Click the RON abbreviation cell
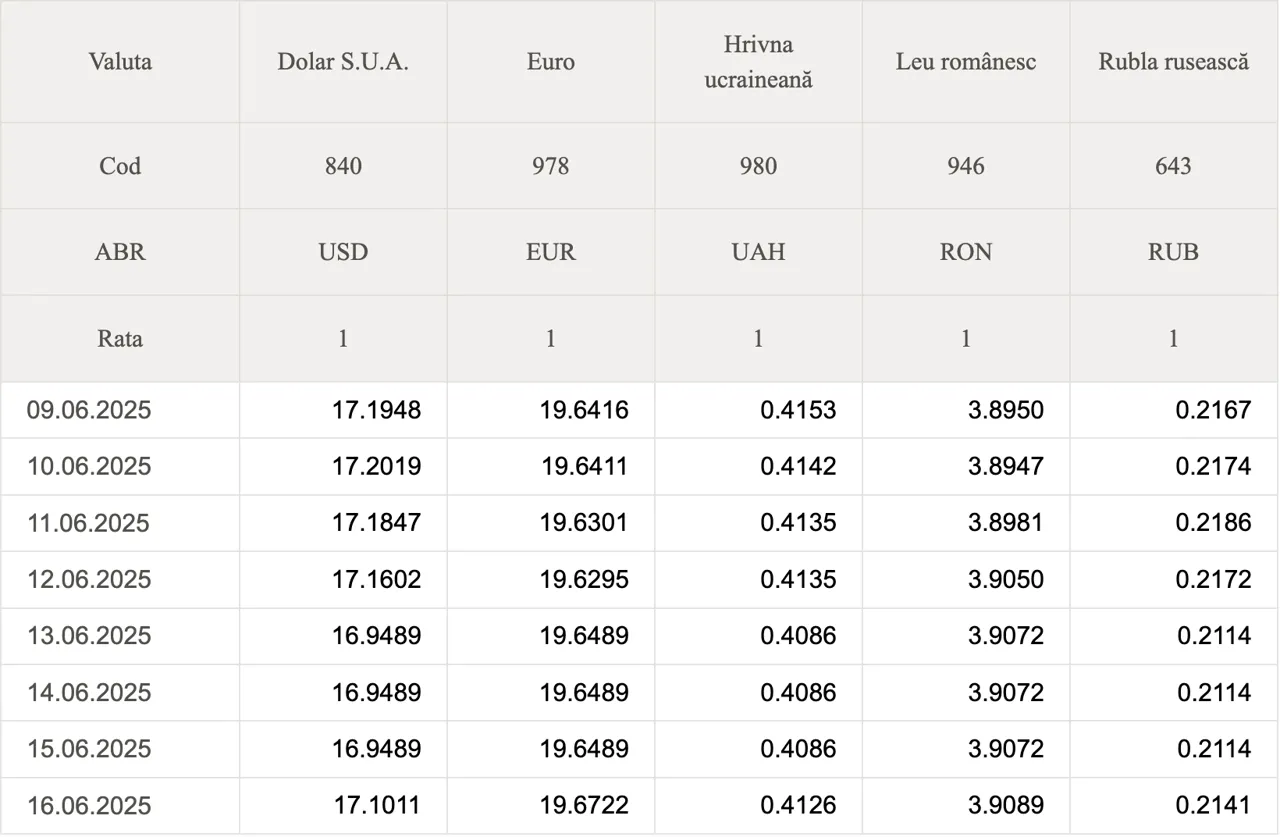The width and height of the screenshot is (1280, 837). click(x=966, y=252)
